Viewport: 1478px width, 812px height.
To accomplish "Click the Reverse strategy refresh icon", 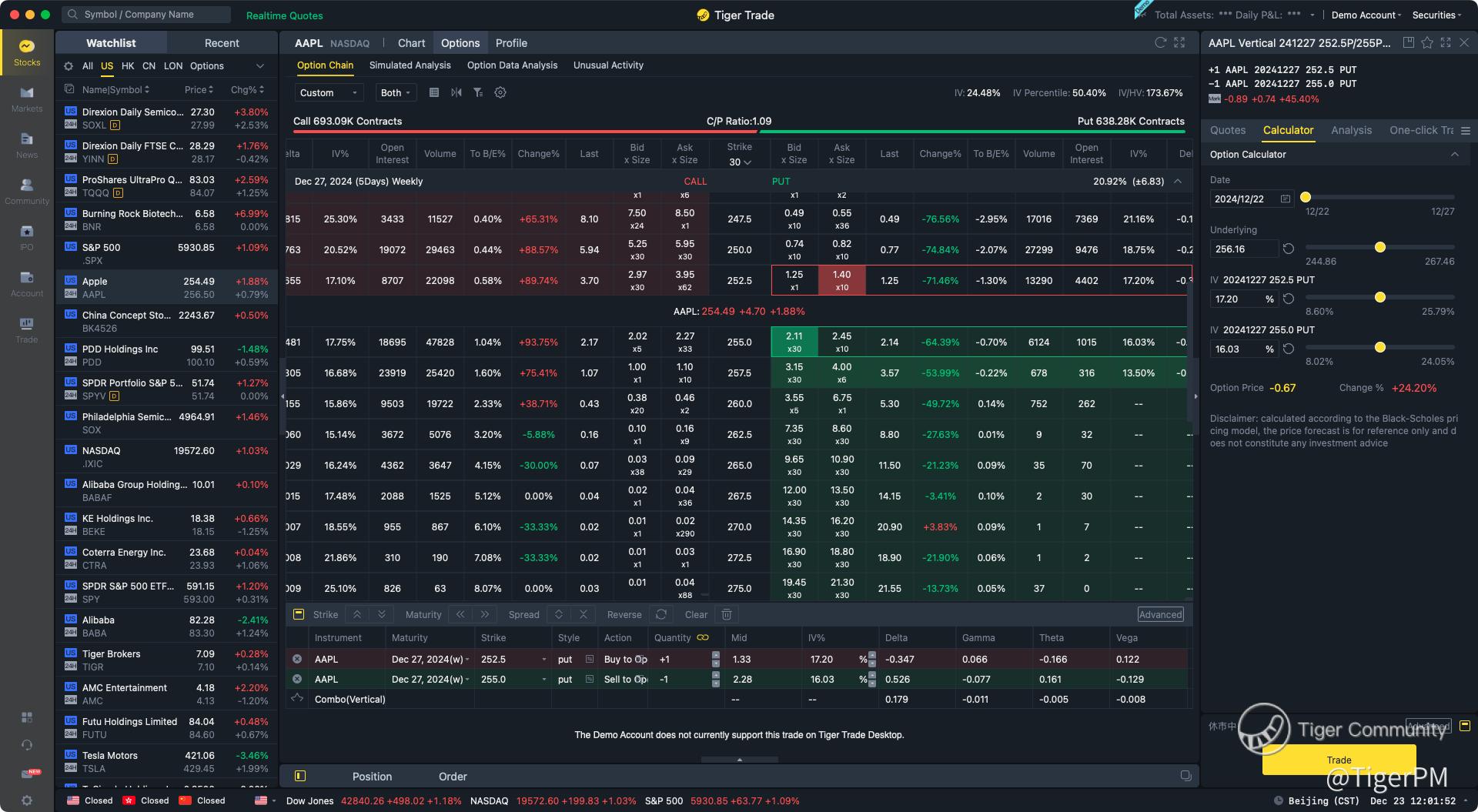I will point(660,614).
